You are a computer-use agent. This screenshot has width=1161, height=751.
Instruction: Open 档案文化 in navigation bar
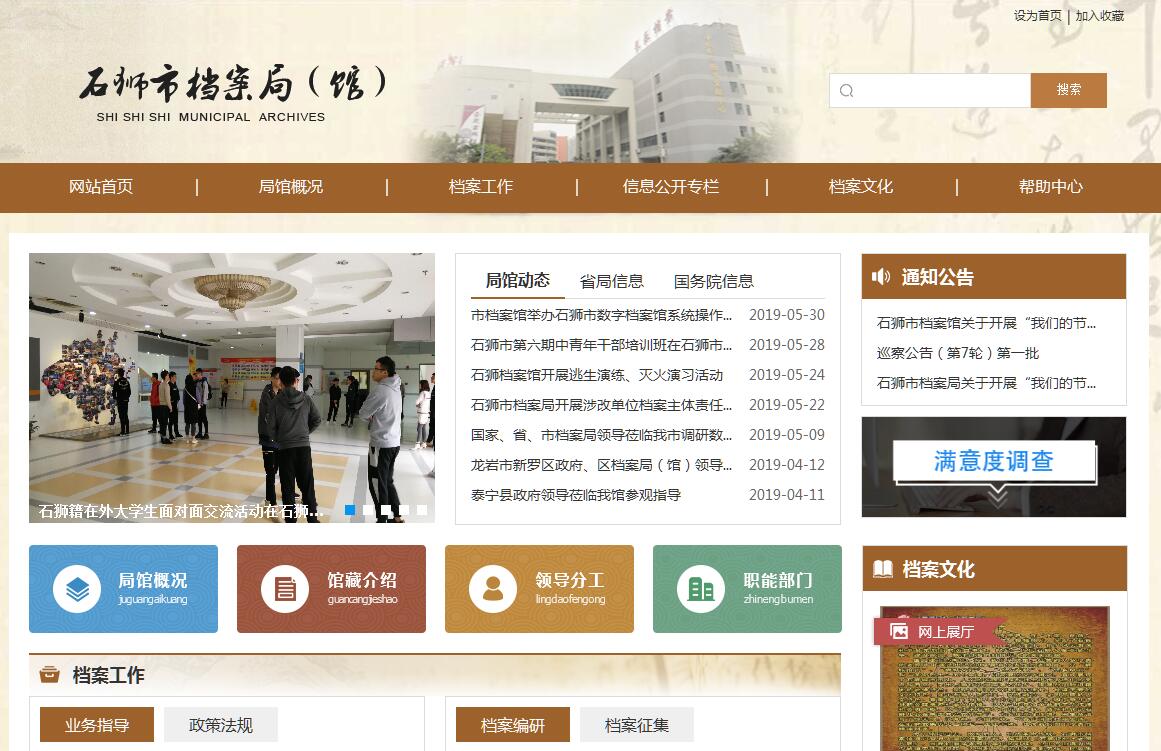pyautogui.click(x=860, y=187)
